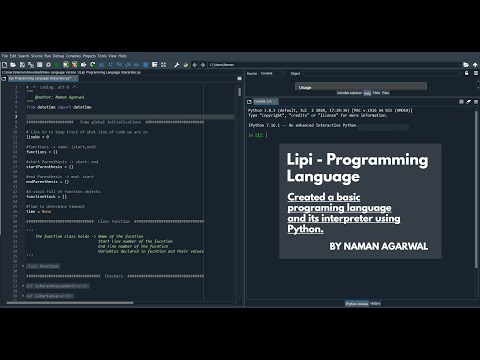This screenshot has height=360, width=480.
Task: Click the Re-run last script icon
Action: tap(93, 65)
